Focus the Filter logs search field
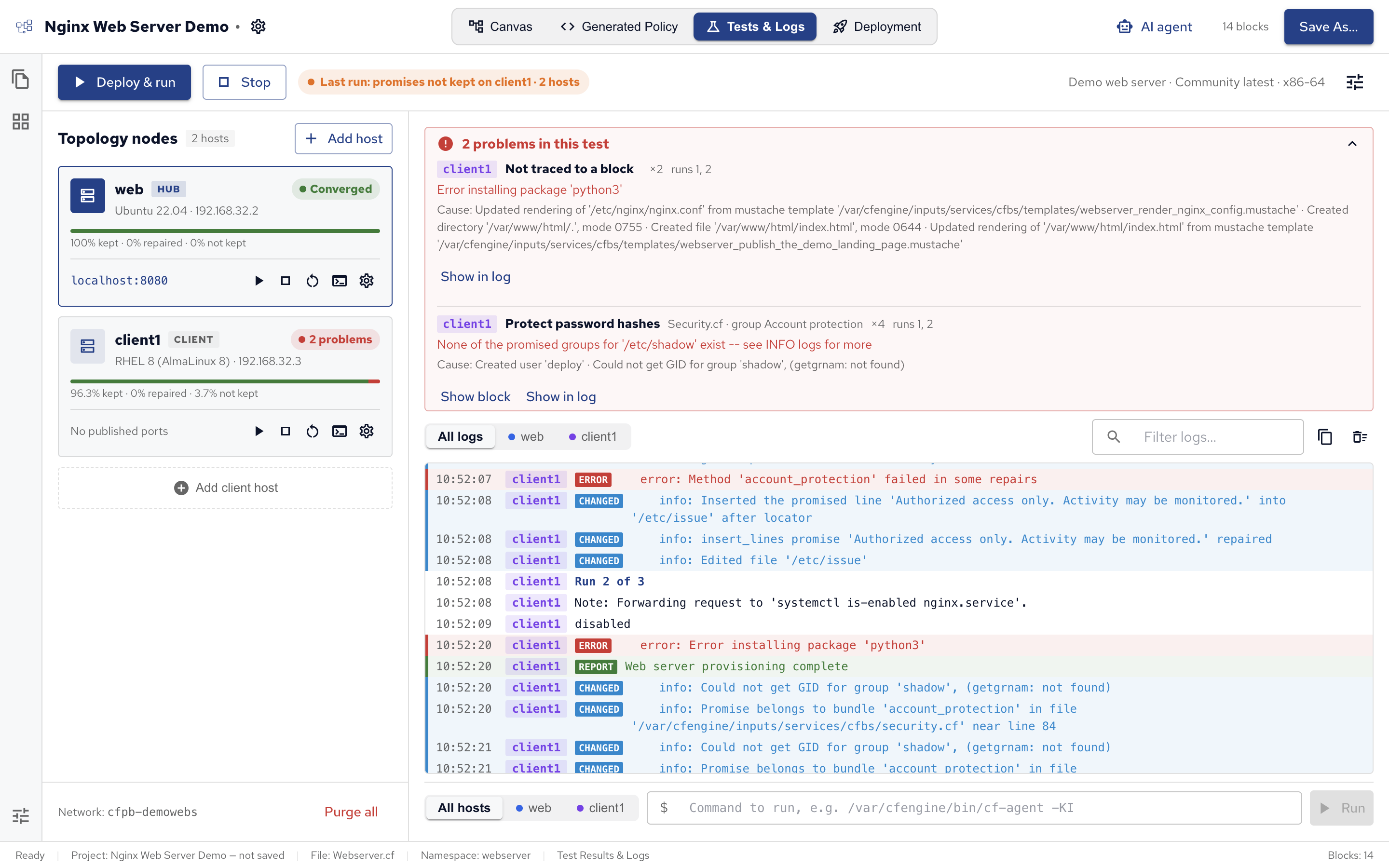Screen dimensions: 1389x868 point(1198,437)
